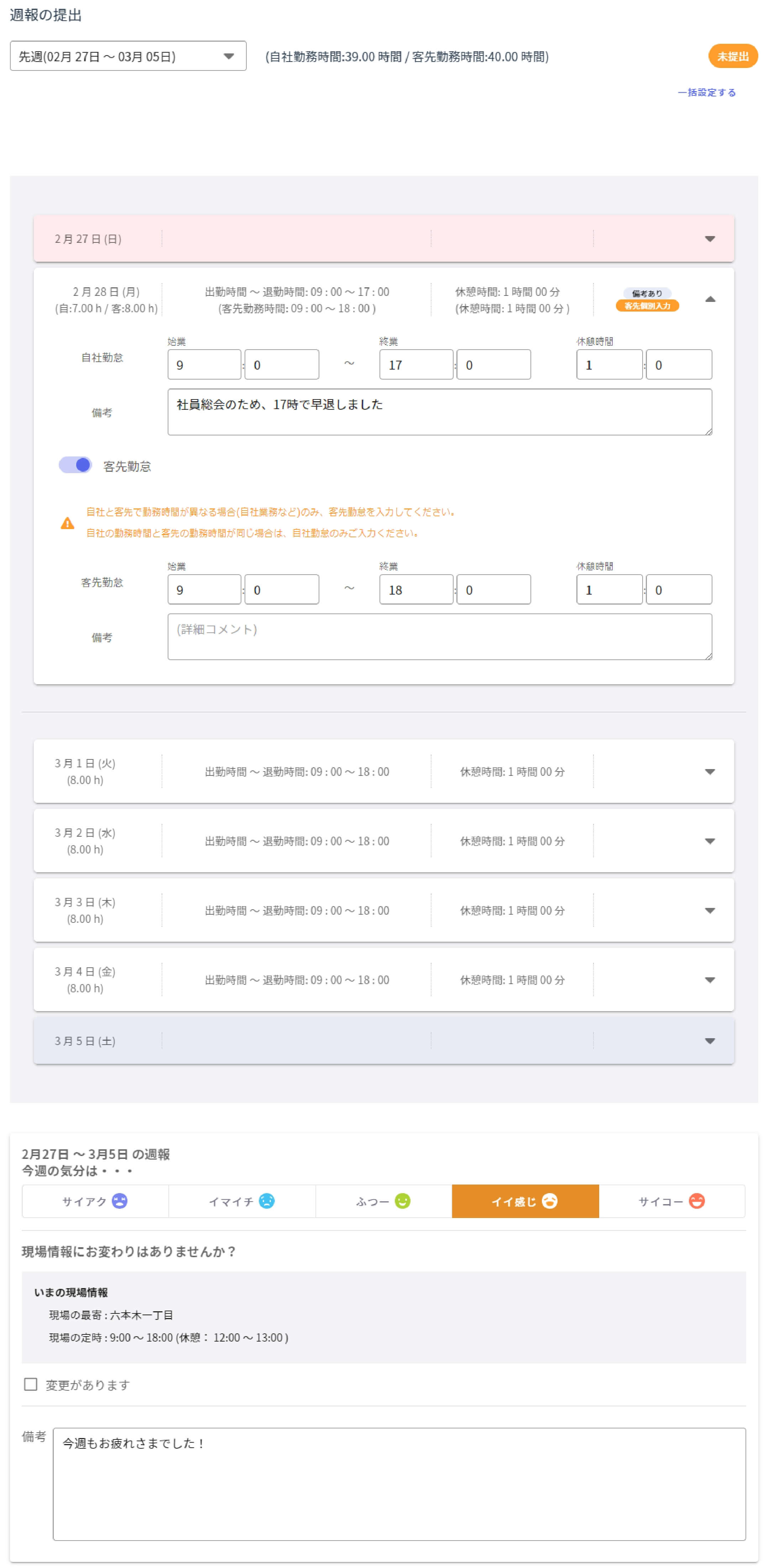Screen dimensions: 769x1568
Task: Edit 客先勤怠 break minute field
Action: pyautogui.click(x=679, y=589)
